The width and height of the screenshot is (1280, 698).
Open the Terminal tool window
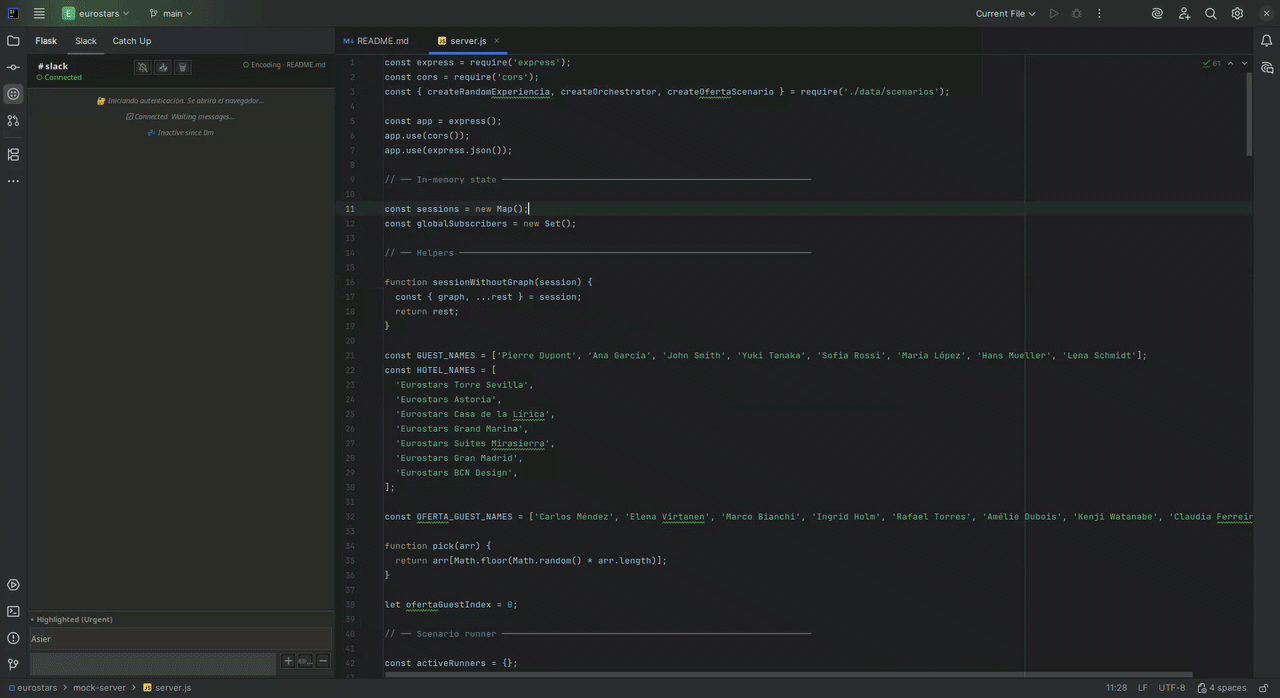[x=13, y=611]
